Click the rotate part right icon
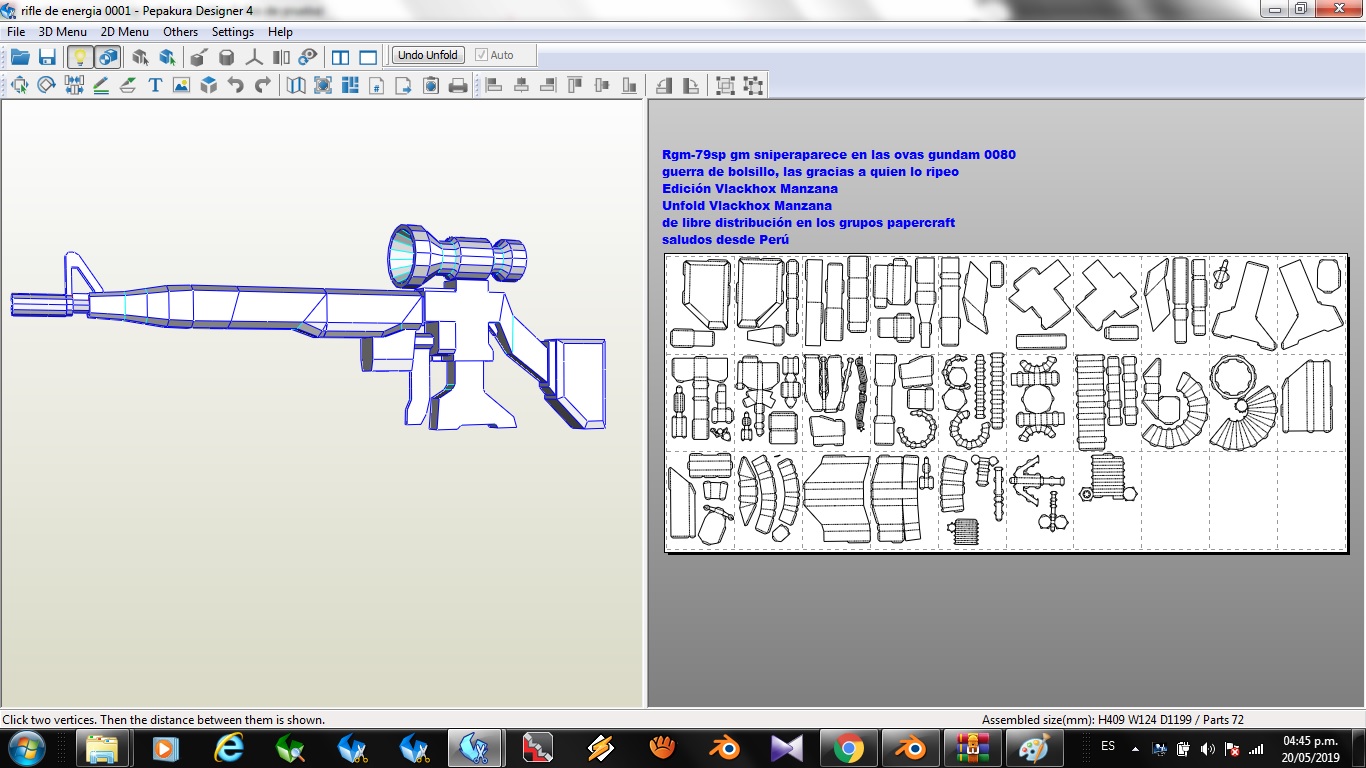Screen dimensions: 1366x768 coord(691,85)
